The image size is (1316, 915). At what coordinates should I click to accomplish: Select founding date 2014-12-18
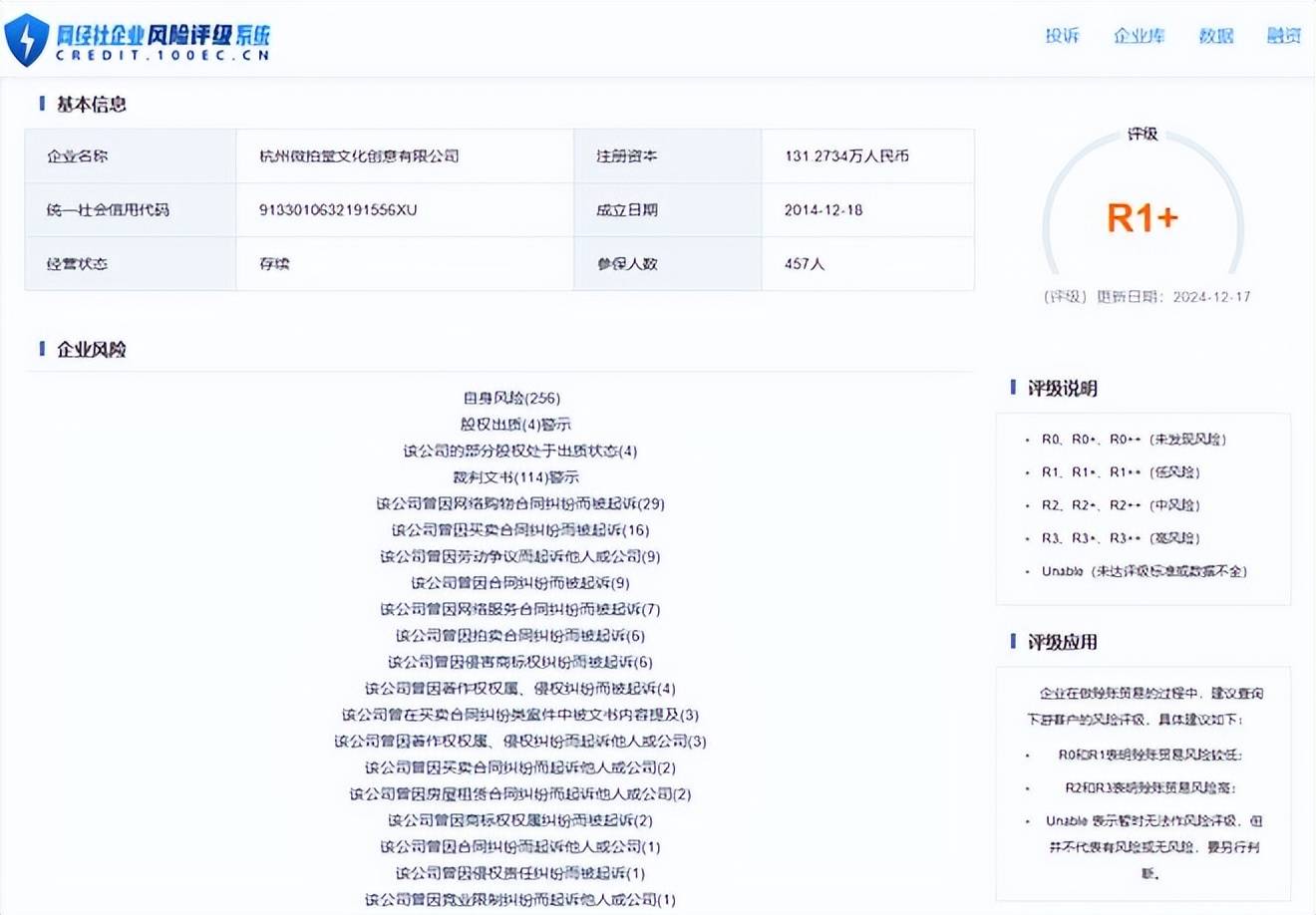(x=823, y=210)
